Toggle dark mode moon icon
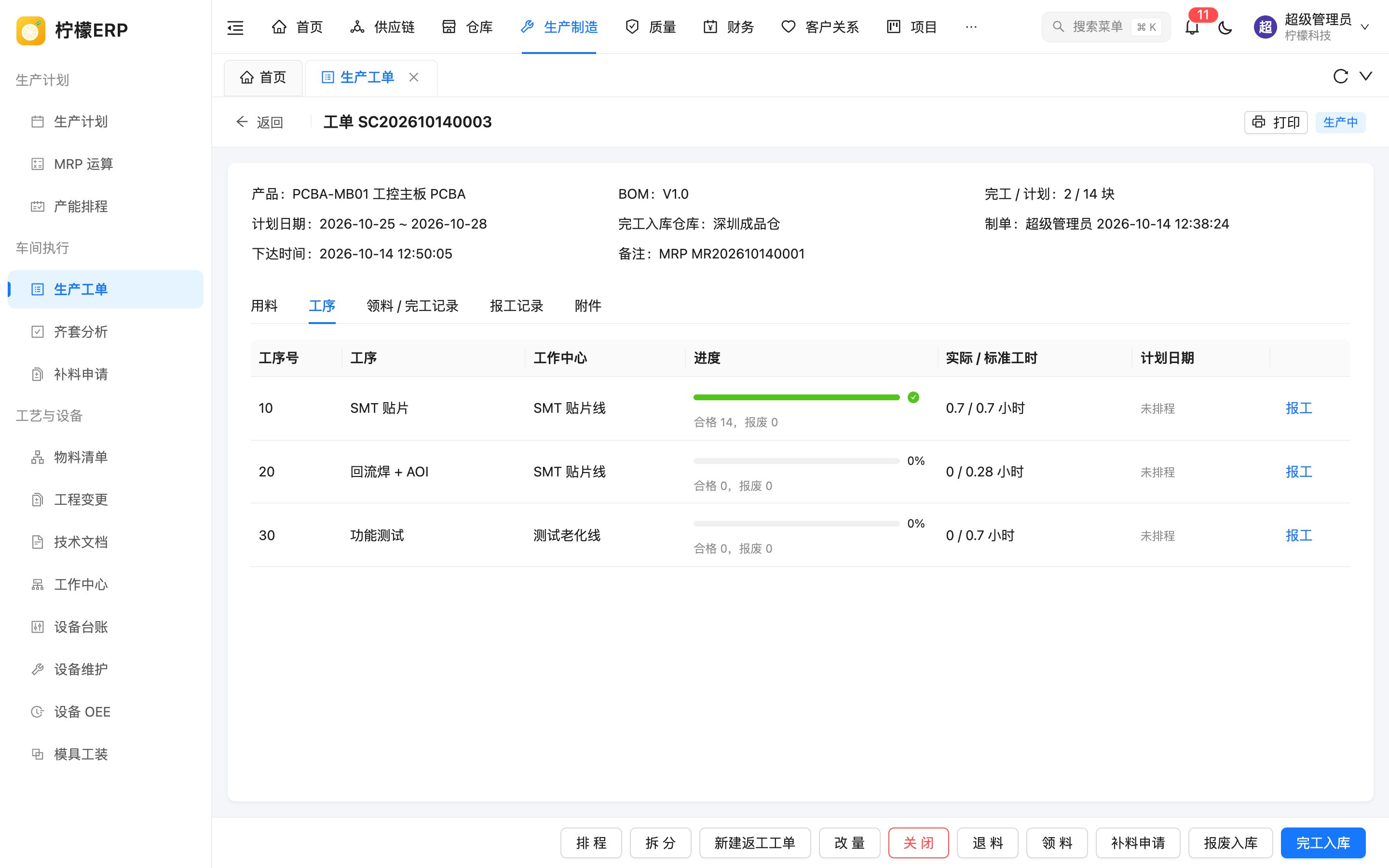The height and width of the screenshot is (868, 1389). click(1225, 27)
